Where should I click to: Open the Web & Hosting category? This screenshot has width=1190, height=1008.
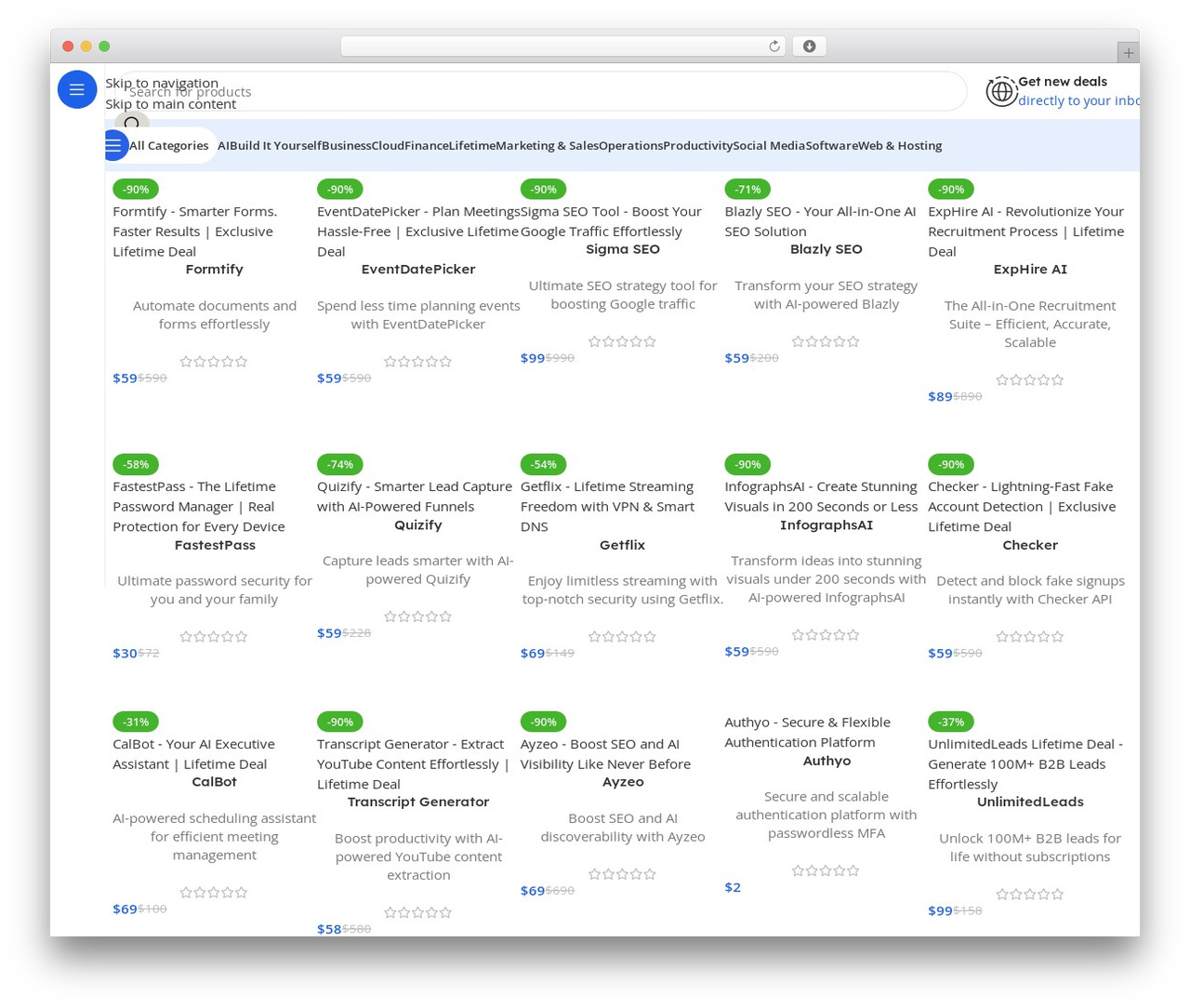pos(900,145)
